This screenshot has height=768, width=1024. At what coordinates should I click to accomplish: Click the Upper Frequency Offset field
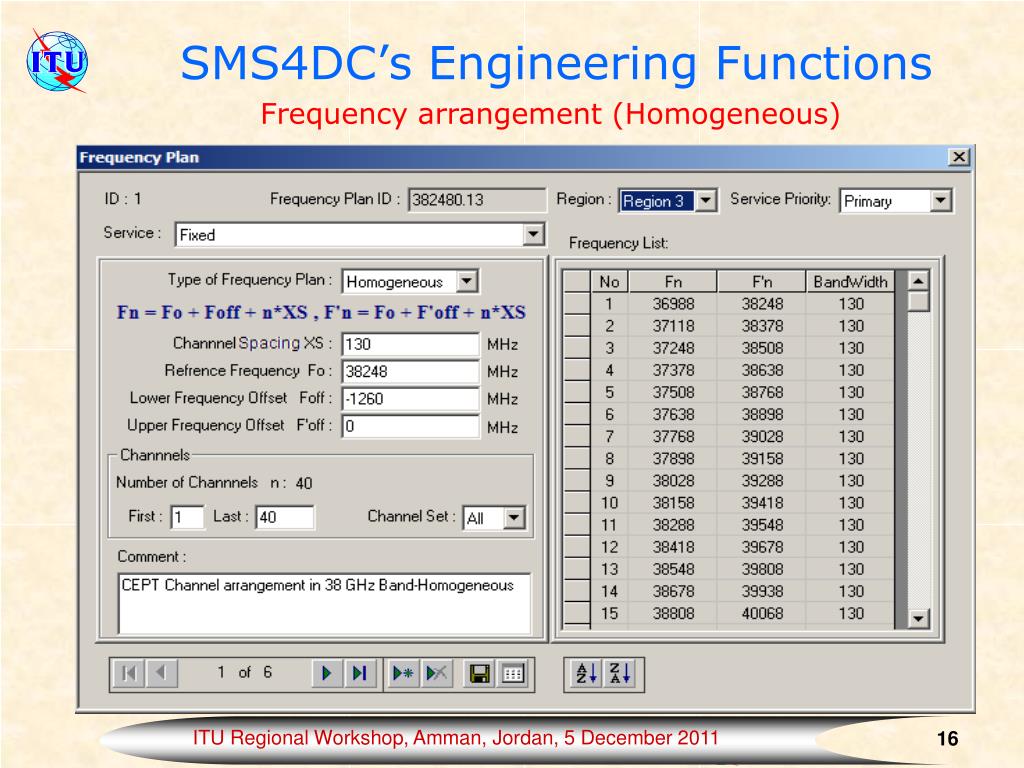[411, 426]
